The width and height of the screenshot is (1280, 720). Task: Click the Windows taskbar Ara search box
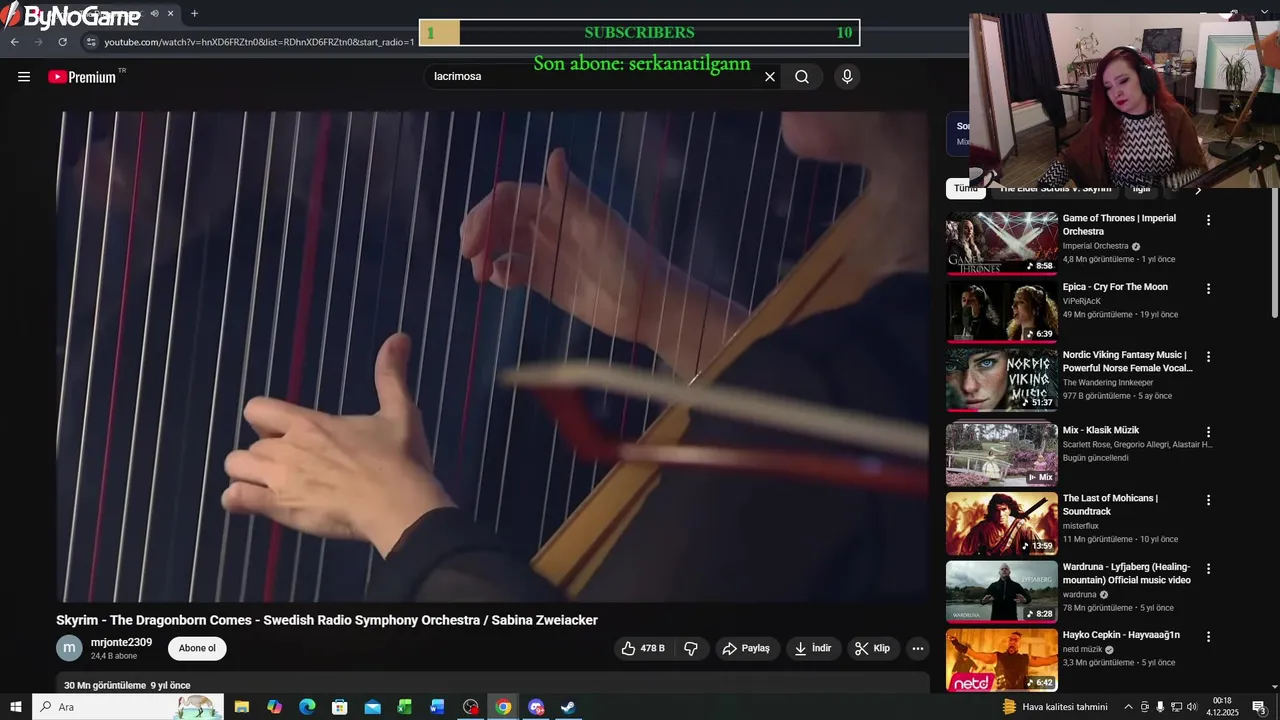tap(128, 707)
